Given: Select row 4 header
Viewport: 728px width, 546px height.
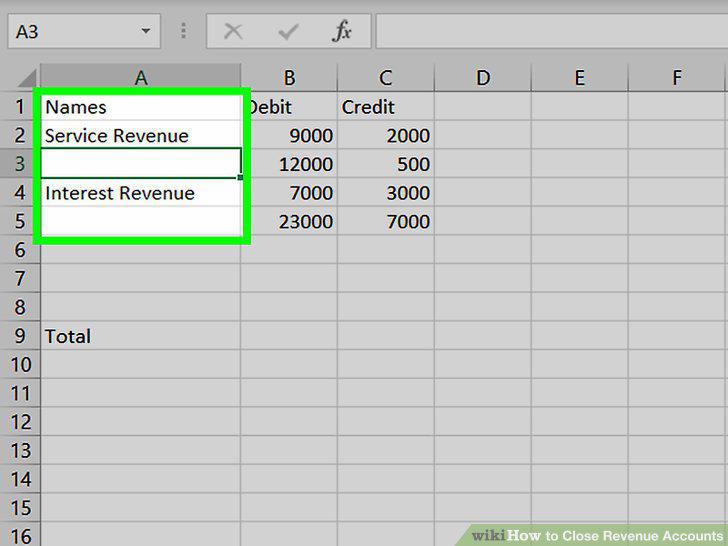Looking at the screenshot, I should coord(20,192).
